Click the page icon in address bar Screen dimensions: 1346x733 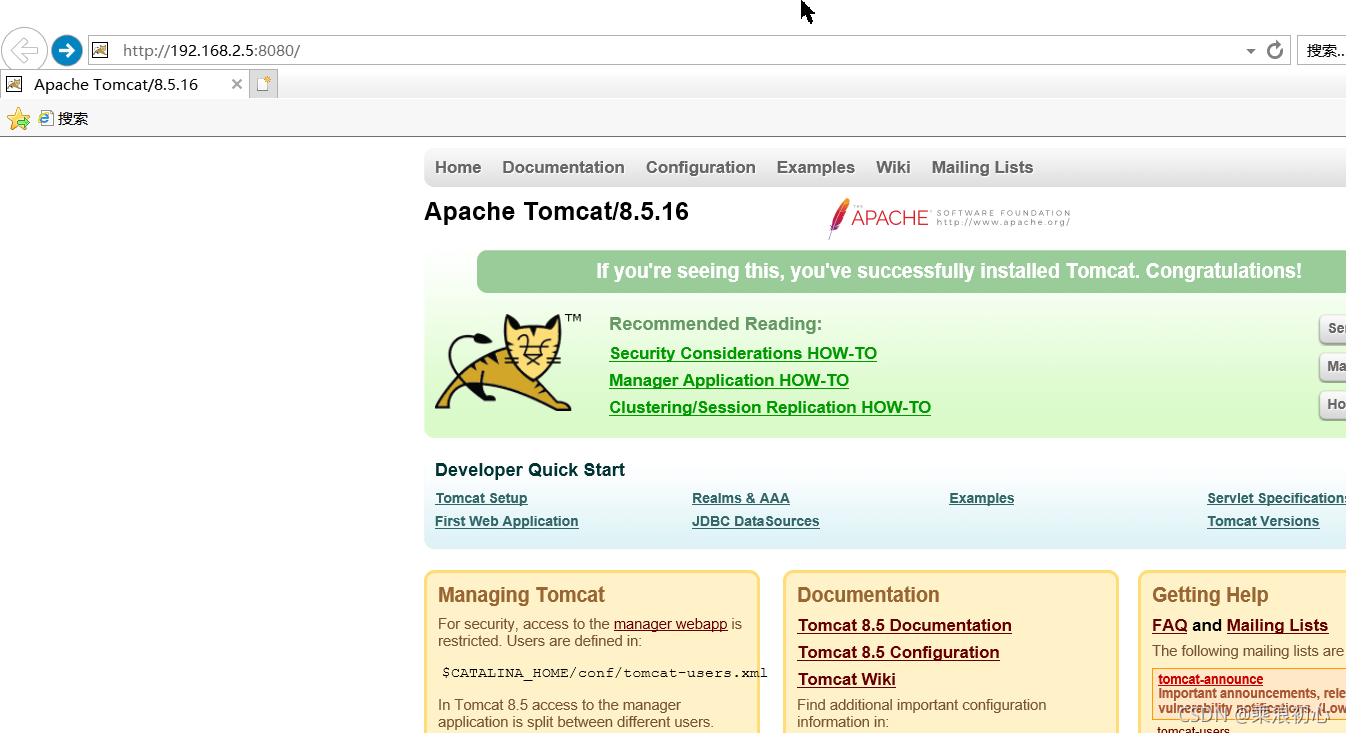pos(100,50)
